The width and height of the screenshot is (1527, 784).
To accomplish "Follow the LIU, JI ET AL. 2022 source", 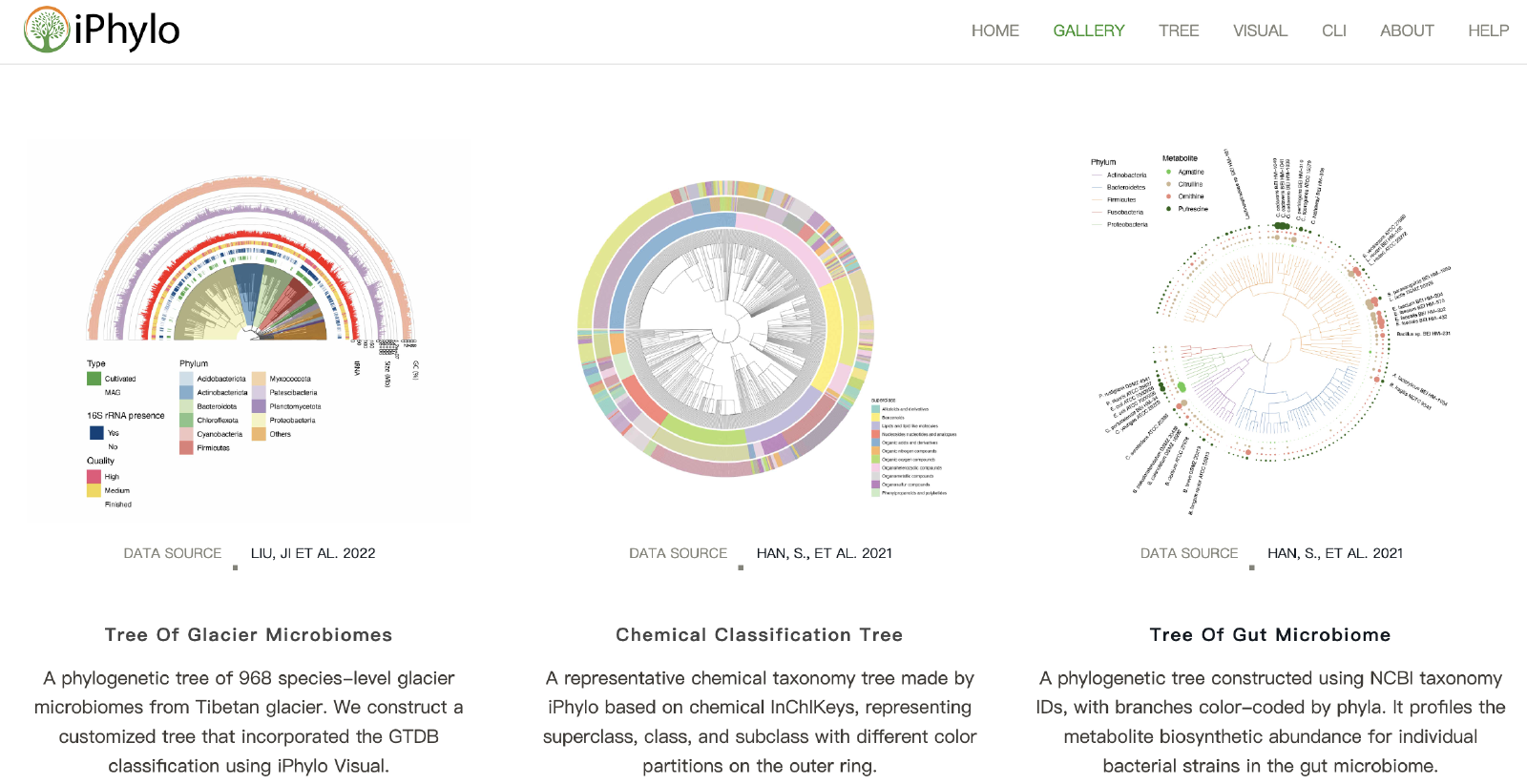I will [x=313, y=553].
